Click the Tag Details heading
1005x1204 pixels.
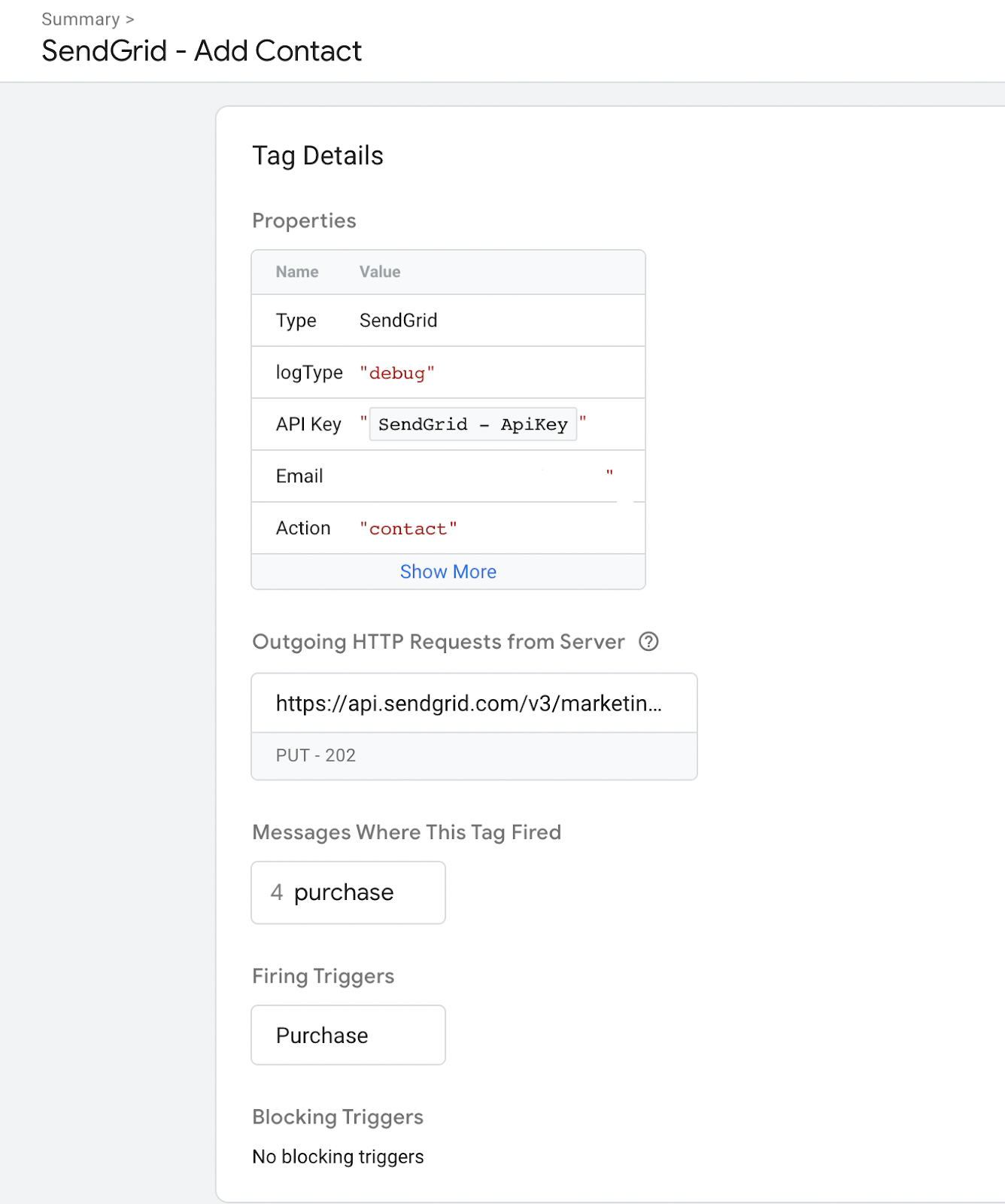coord(318,156)
